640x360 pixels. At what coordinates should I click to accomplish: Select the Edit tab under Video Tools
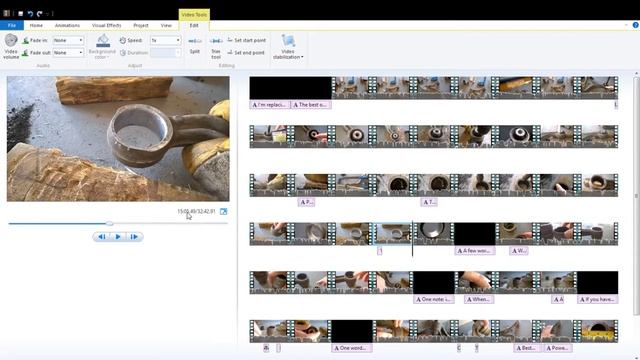[x=194, y=25]
